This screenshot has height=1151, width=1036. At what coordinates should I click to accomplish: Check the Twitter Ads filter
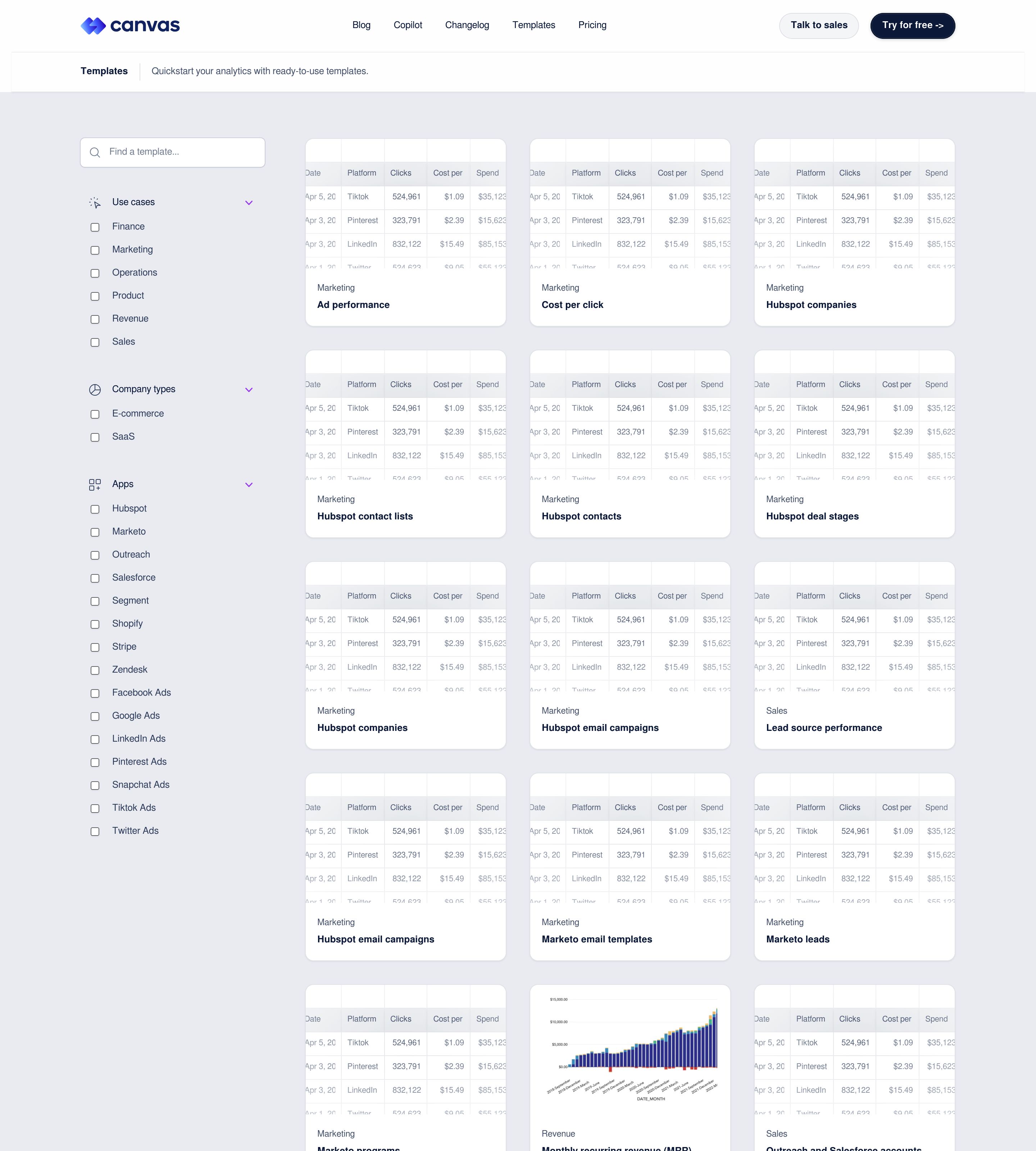pos(95,832)
